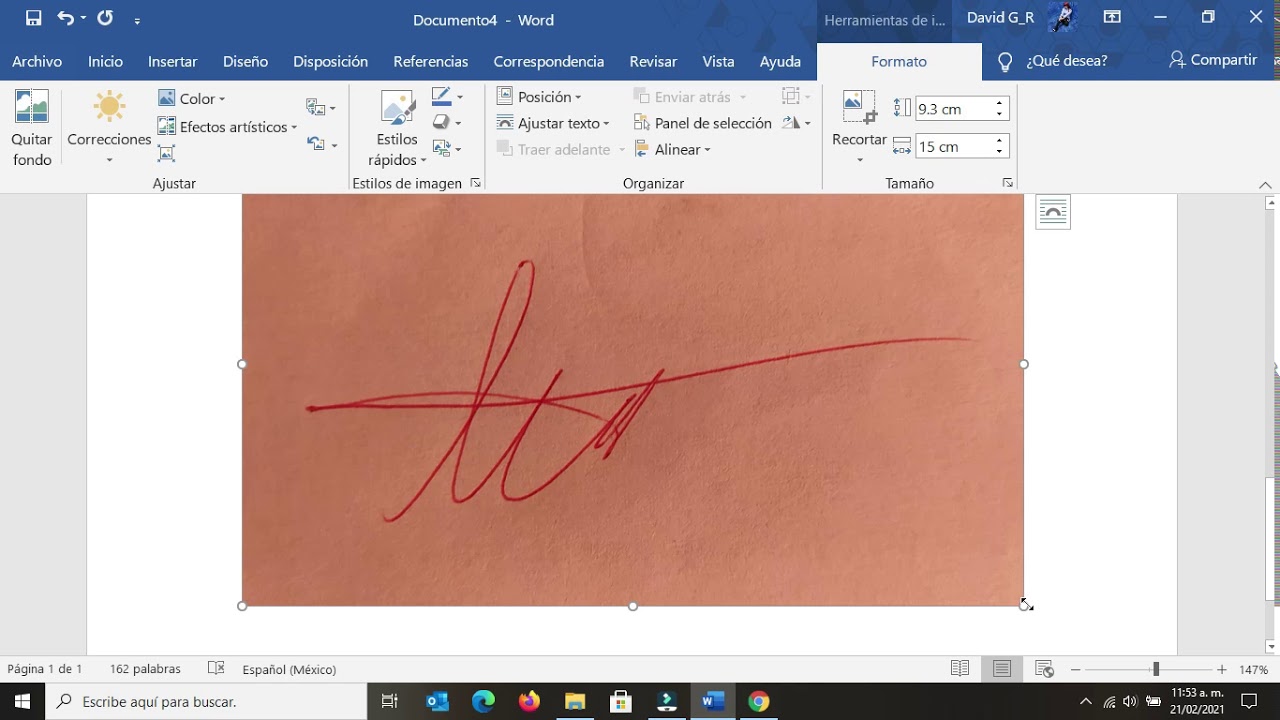Viewport: 1280px width, 720px height.
Task: Open the Undo history dropdown arrow
Action: tap(83, 19)
